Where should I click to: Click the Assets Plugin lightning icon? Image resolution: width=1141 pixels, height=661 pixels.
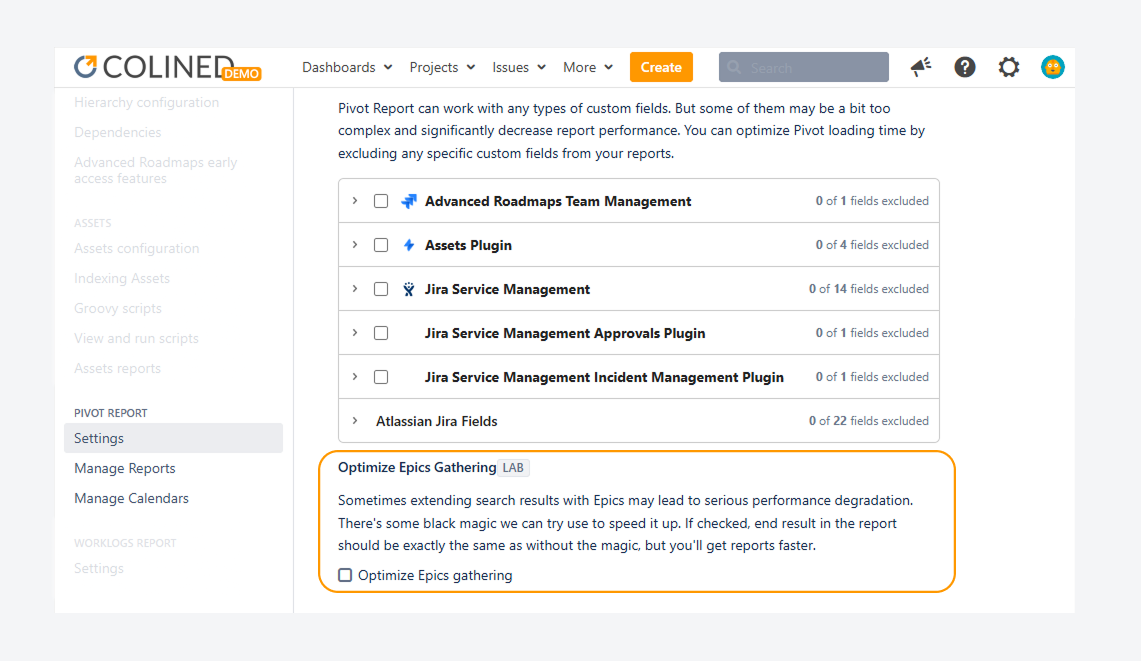409,245
